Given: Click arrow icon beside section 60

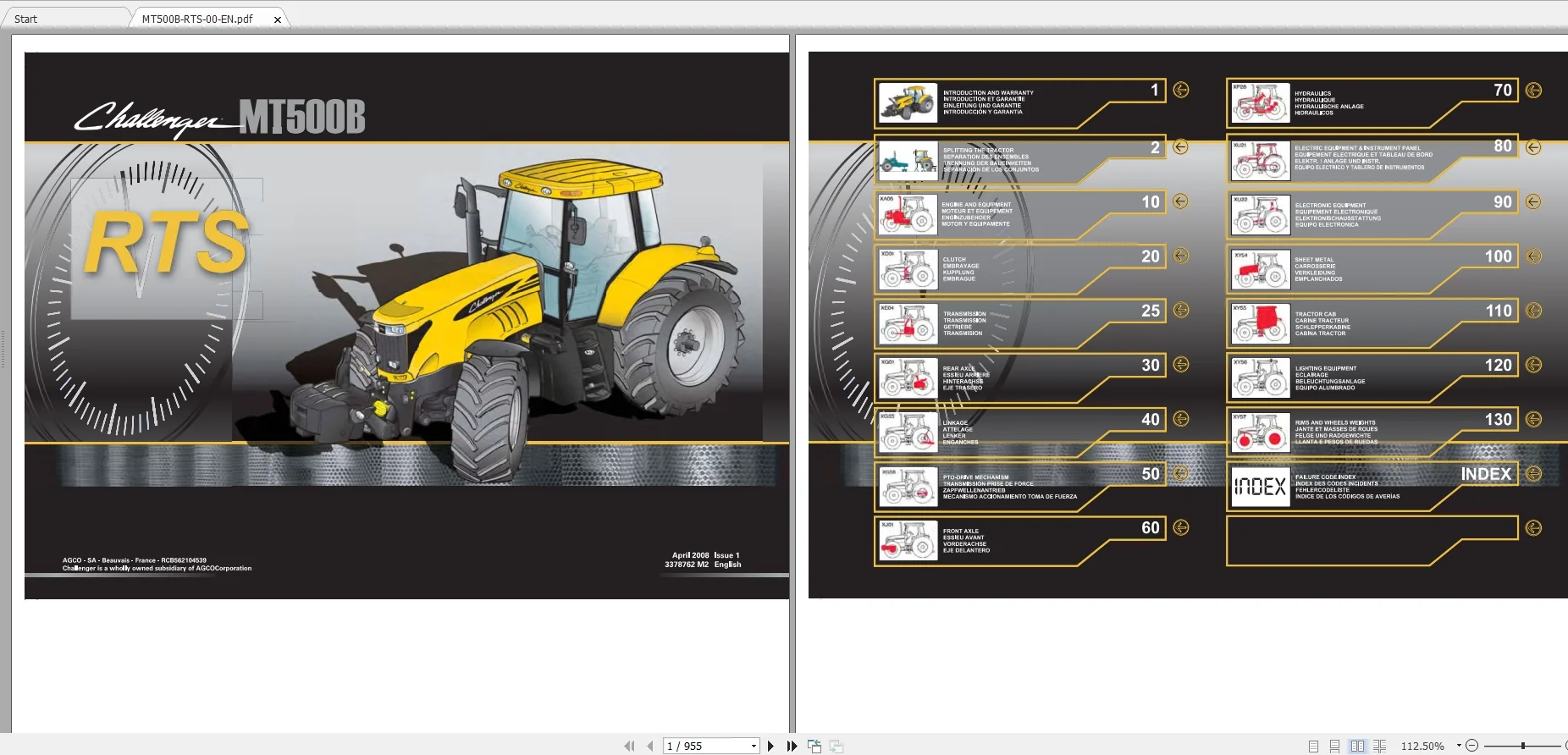Looking at the screenshot, I should pos(1181,527).
